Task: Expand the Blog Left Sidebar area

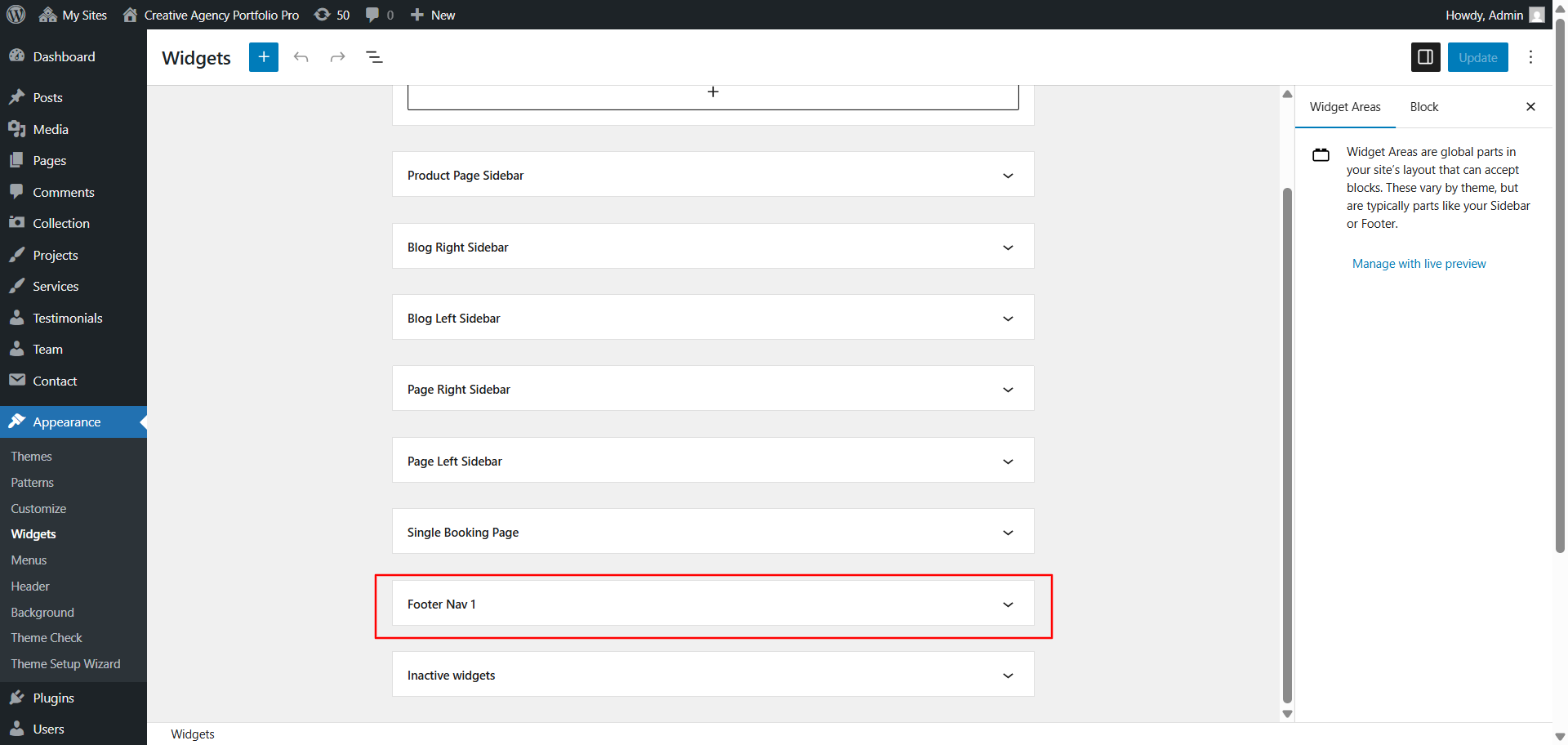Action: pyautogui.click(x=713, y=318)
